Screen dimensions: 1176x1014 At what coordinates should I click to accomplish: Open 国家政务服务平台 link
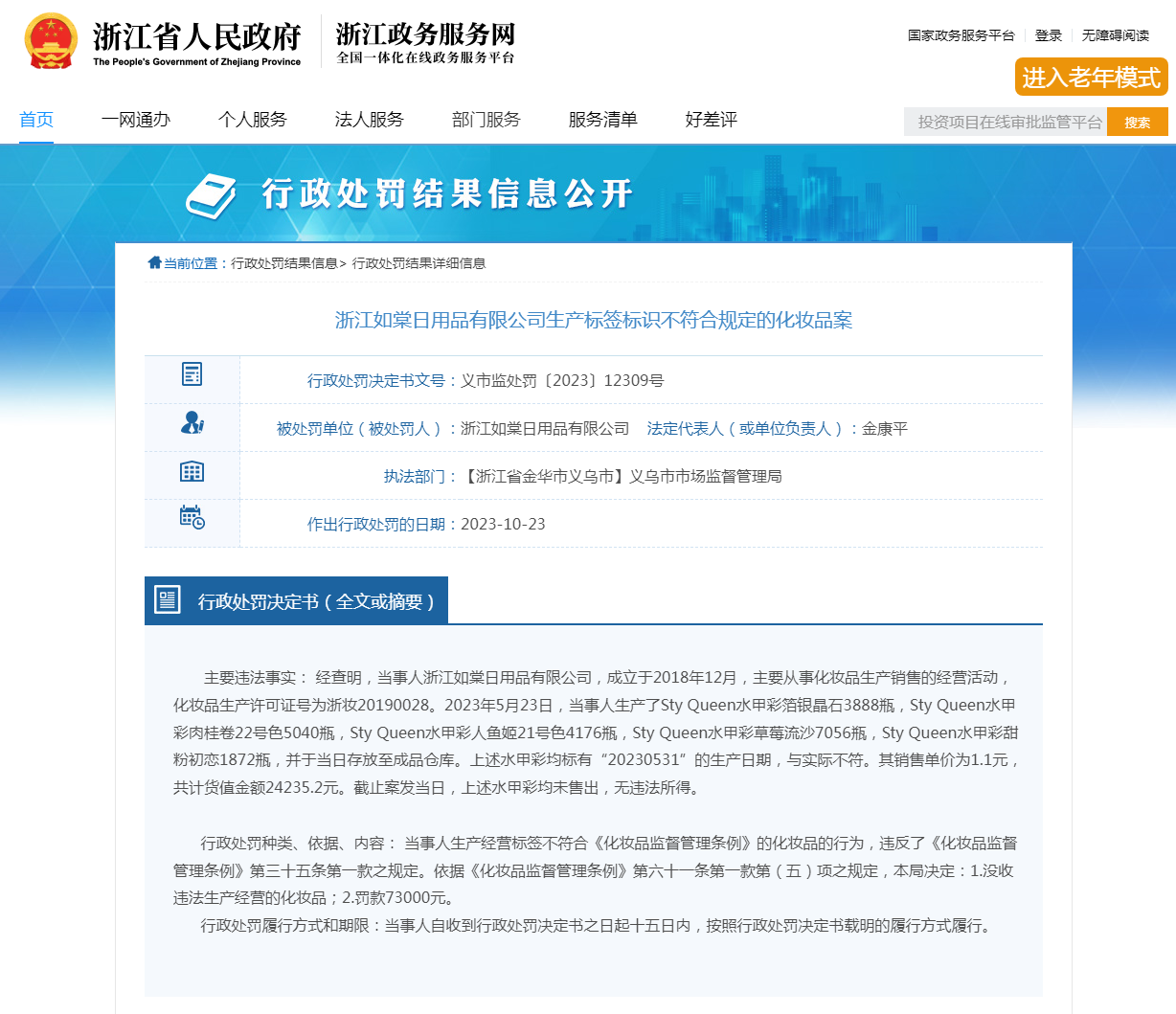(961, 35)
